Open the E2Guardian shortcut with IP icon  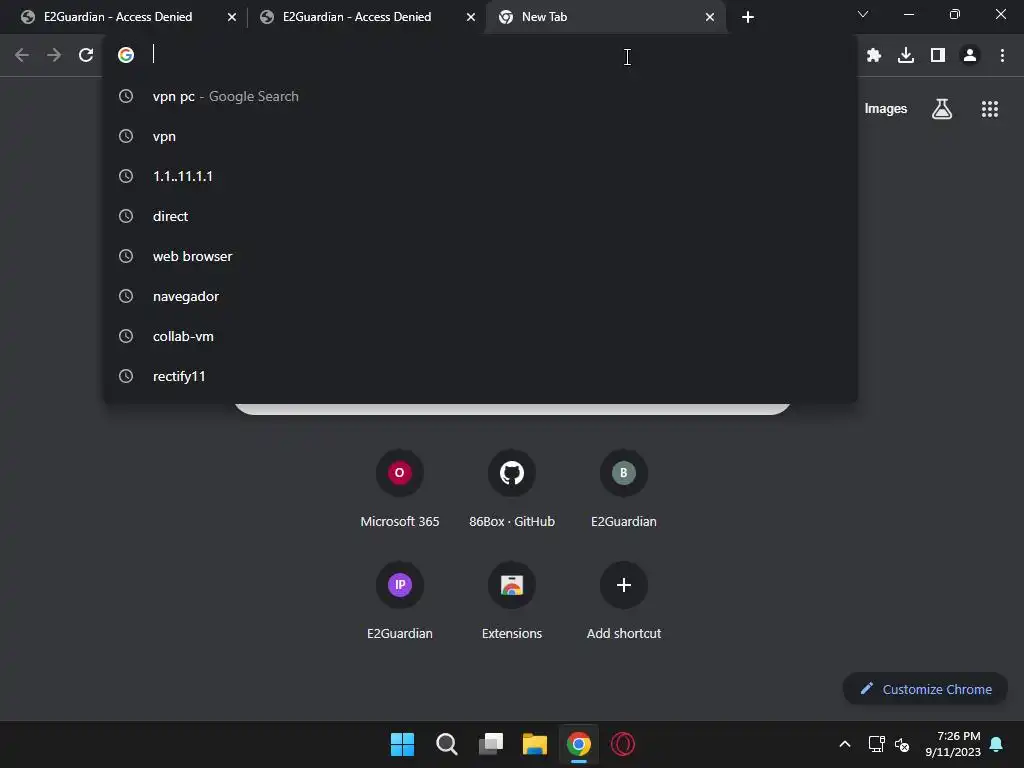pos(400,600)
